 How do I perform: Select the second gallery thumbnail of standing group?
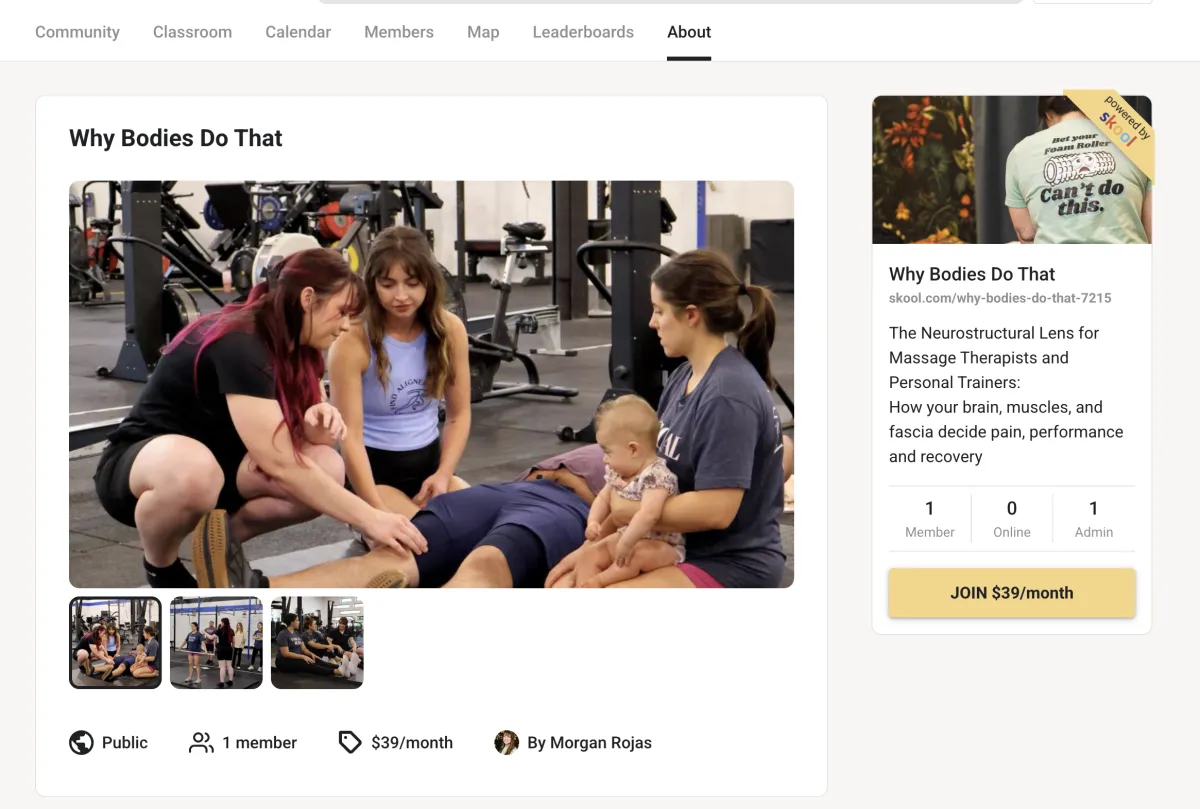click(x=216, y=643)
